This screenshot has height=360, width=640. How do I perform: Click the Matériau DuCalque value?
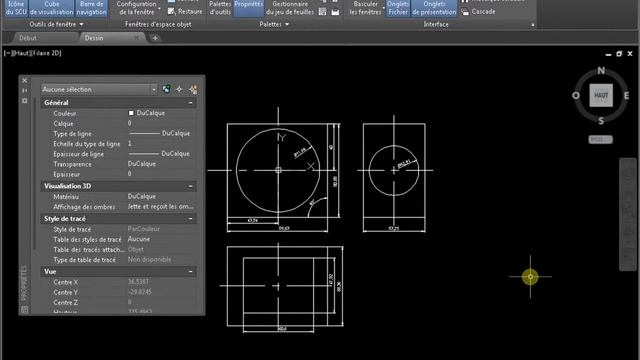pos(142,196)
